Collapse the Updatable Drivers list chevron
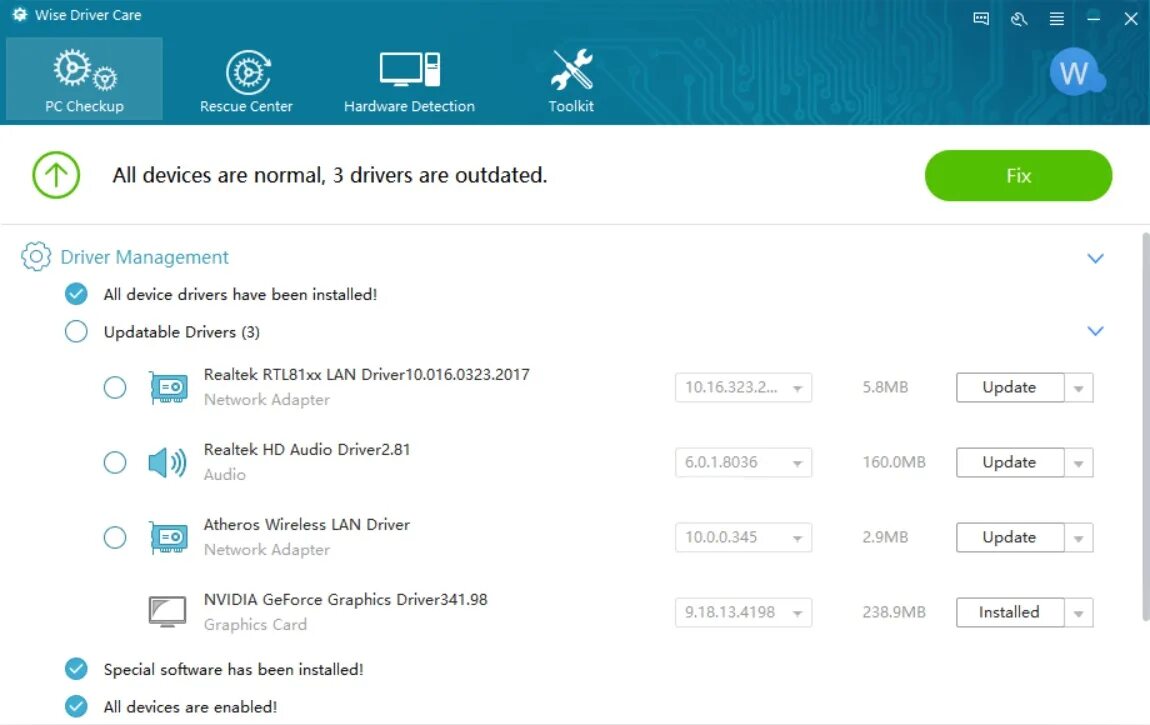The height and width of the screenshot is (725, 1150). click(x=1095, y=331)
